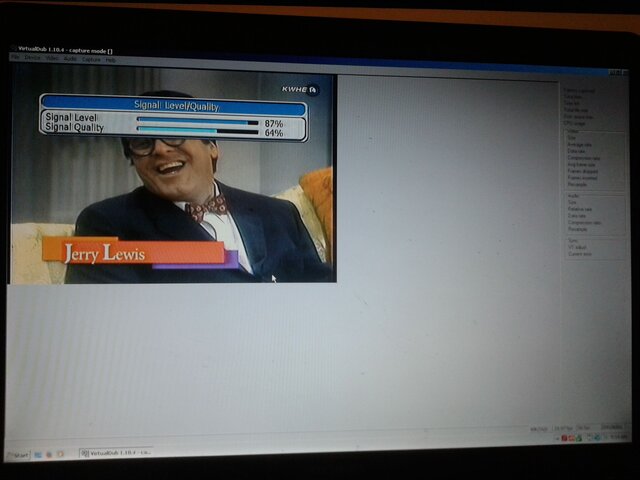Screen dimensions: 640x480
Task: Click the Frames captured statistic in side panel
Action: pyautogui.click(x=579, y=91)
